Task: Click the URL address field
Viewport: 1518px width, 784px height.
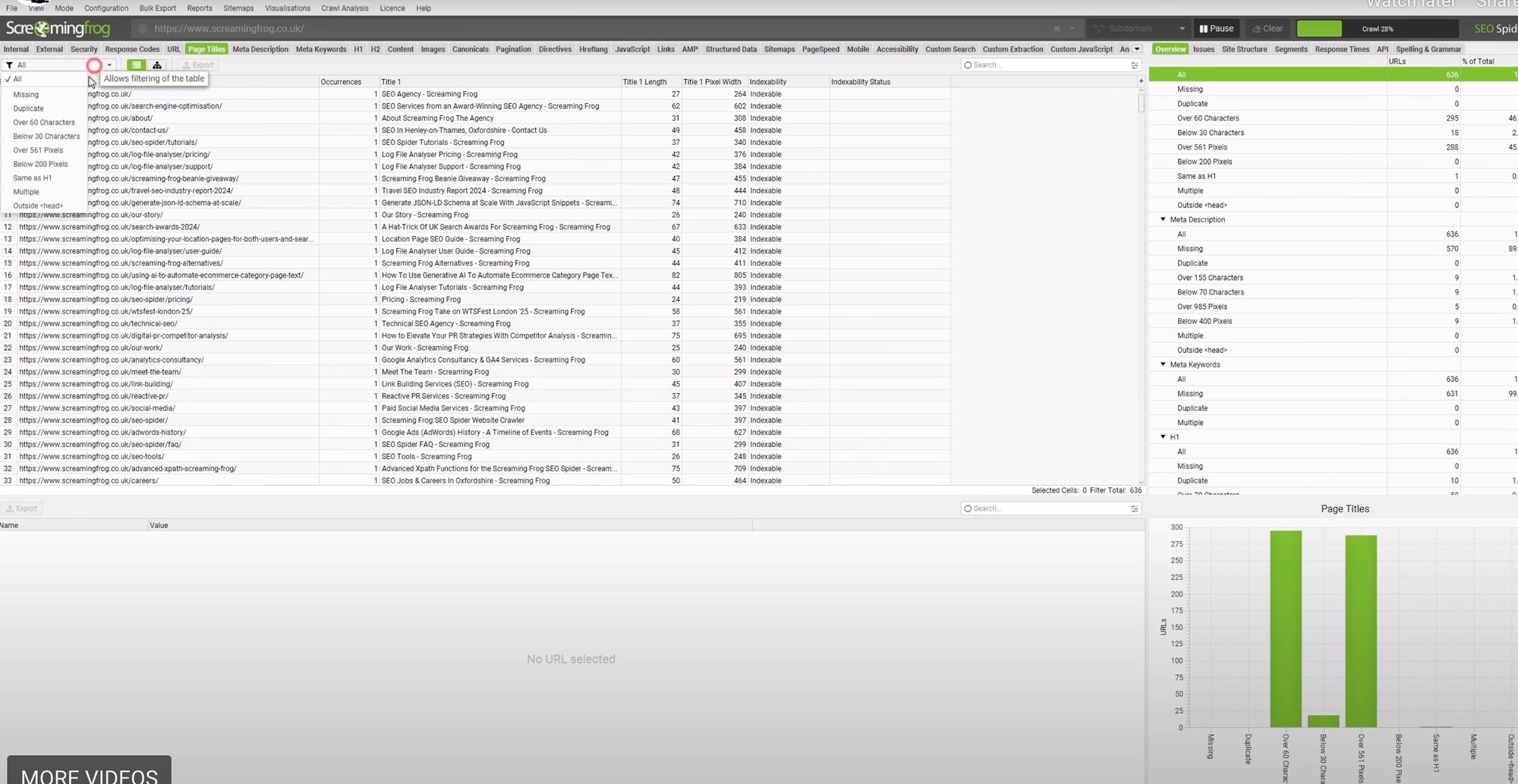Action: (600, 29)
